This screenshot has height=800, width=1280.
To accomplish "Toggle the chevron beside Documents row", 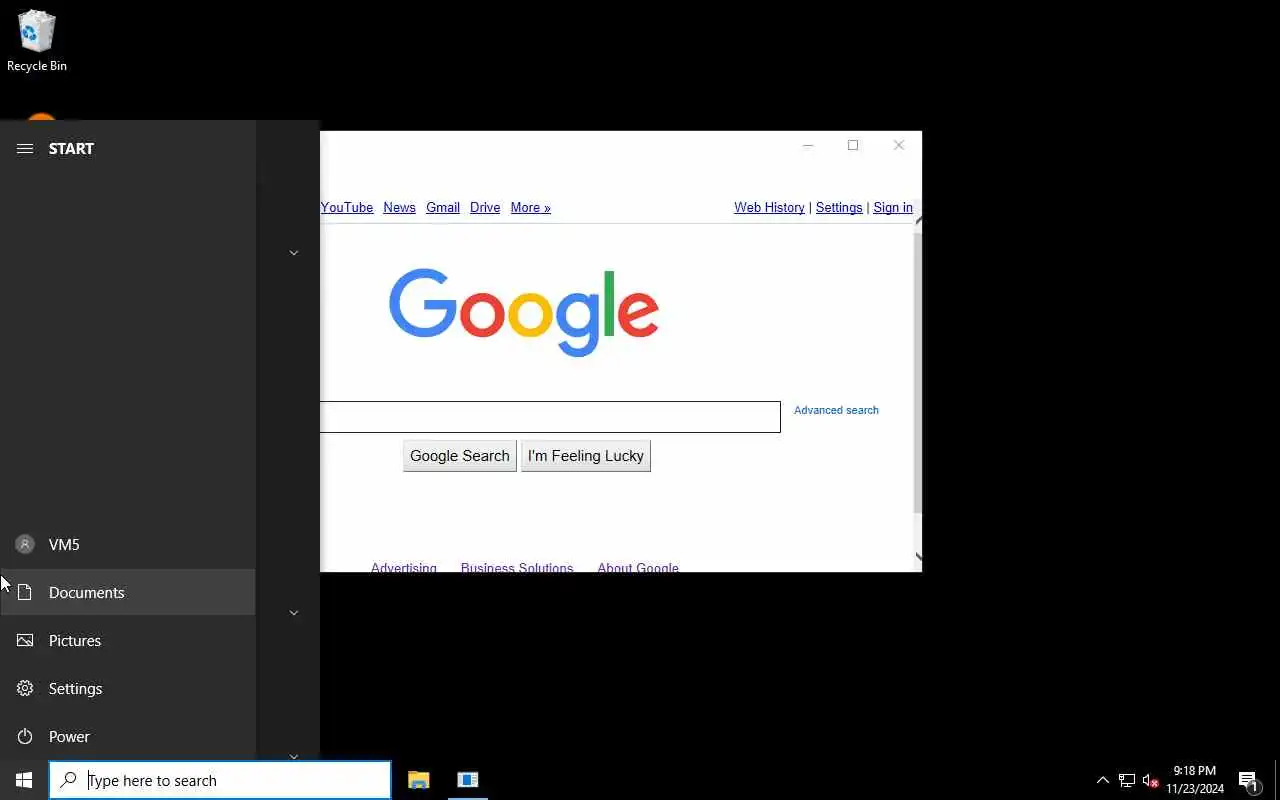I will coord(294,612).
